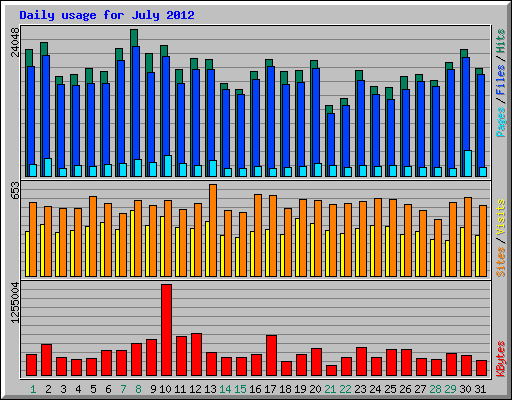The height and width of the screenshot is (400, 512).
Task: Click day label 15 on the x-axis
Action: pos(240,389)
